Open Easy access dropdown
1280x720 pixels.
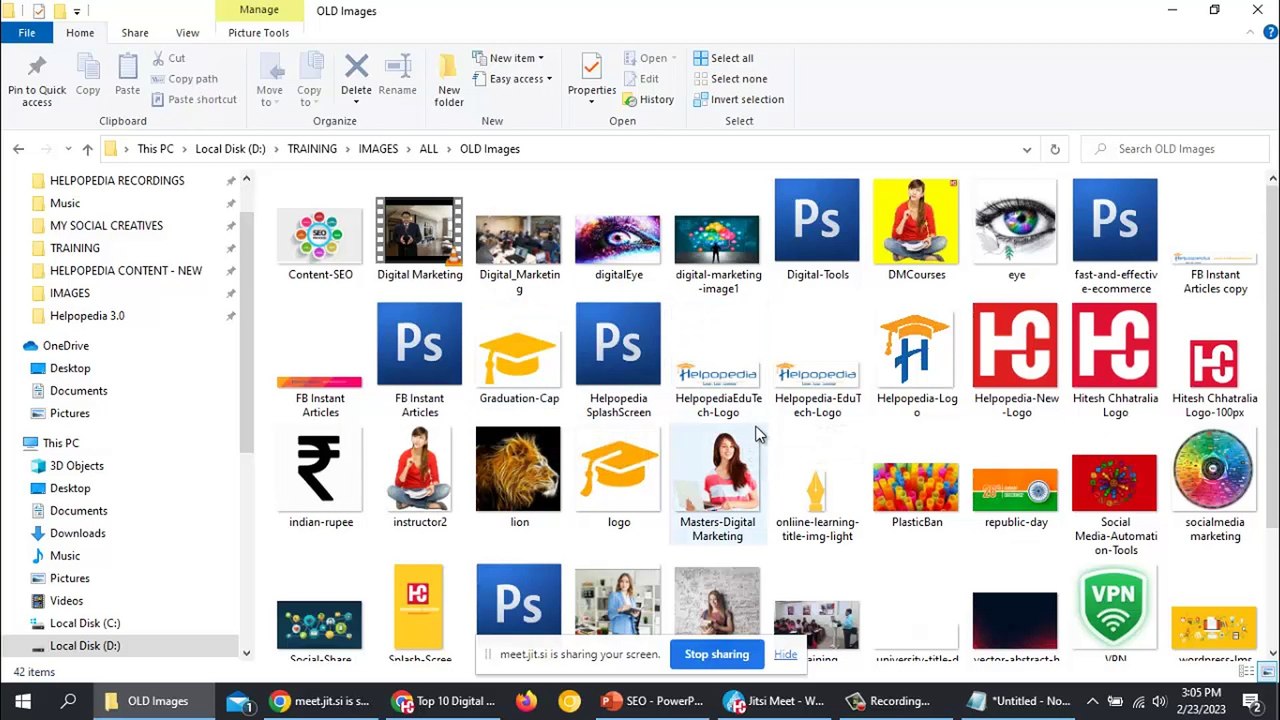512,79
